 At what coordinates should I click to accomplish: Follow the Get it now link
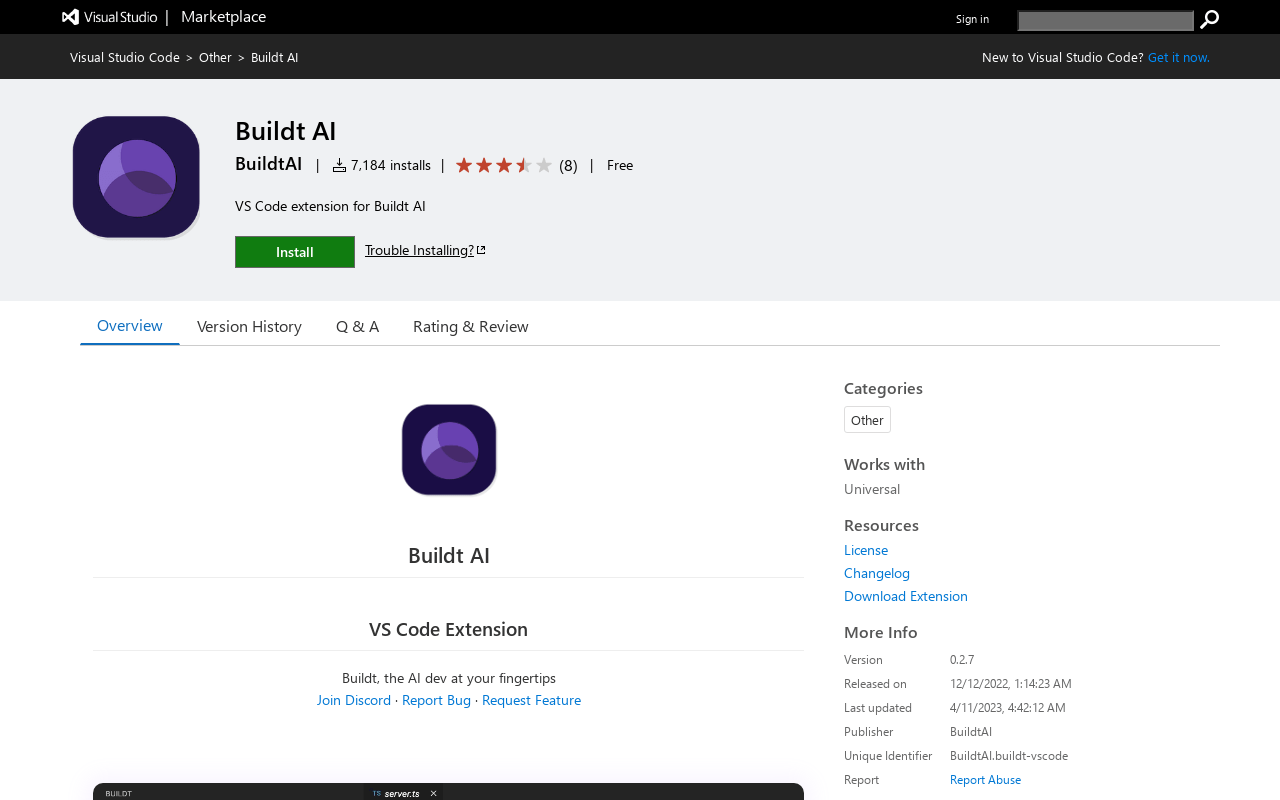(1178, 57)
